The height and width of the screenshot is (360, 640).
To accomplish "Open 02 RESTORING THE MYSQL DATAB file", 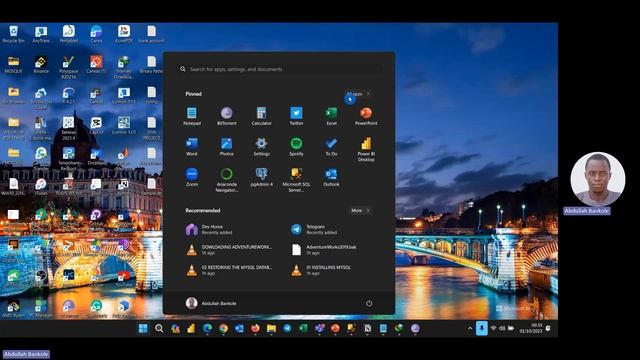I will (229, 270).
